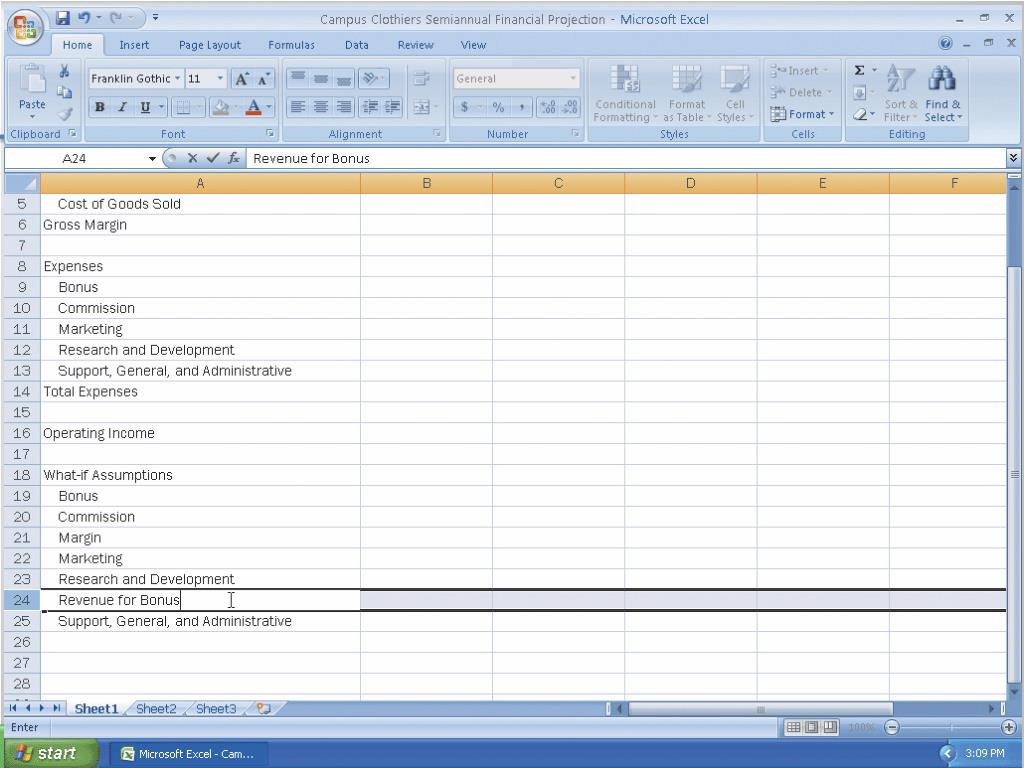Select the row 16 header
Screen dimensions: 1024x768
point(22,433)
